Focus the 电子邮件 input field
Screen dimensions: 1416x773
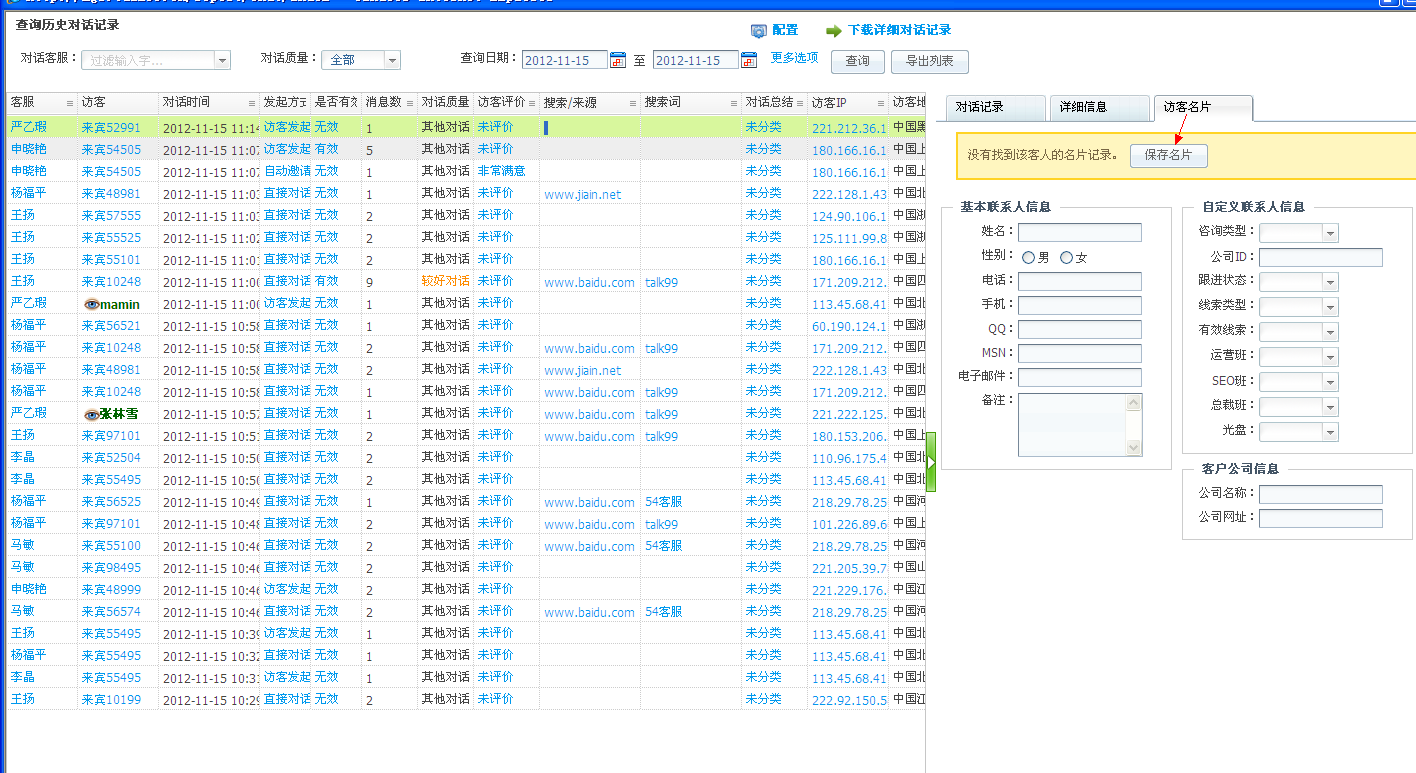[1080, 378]
